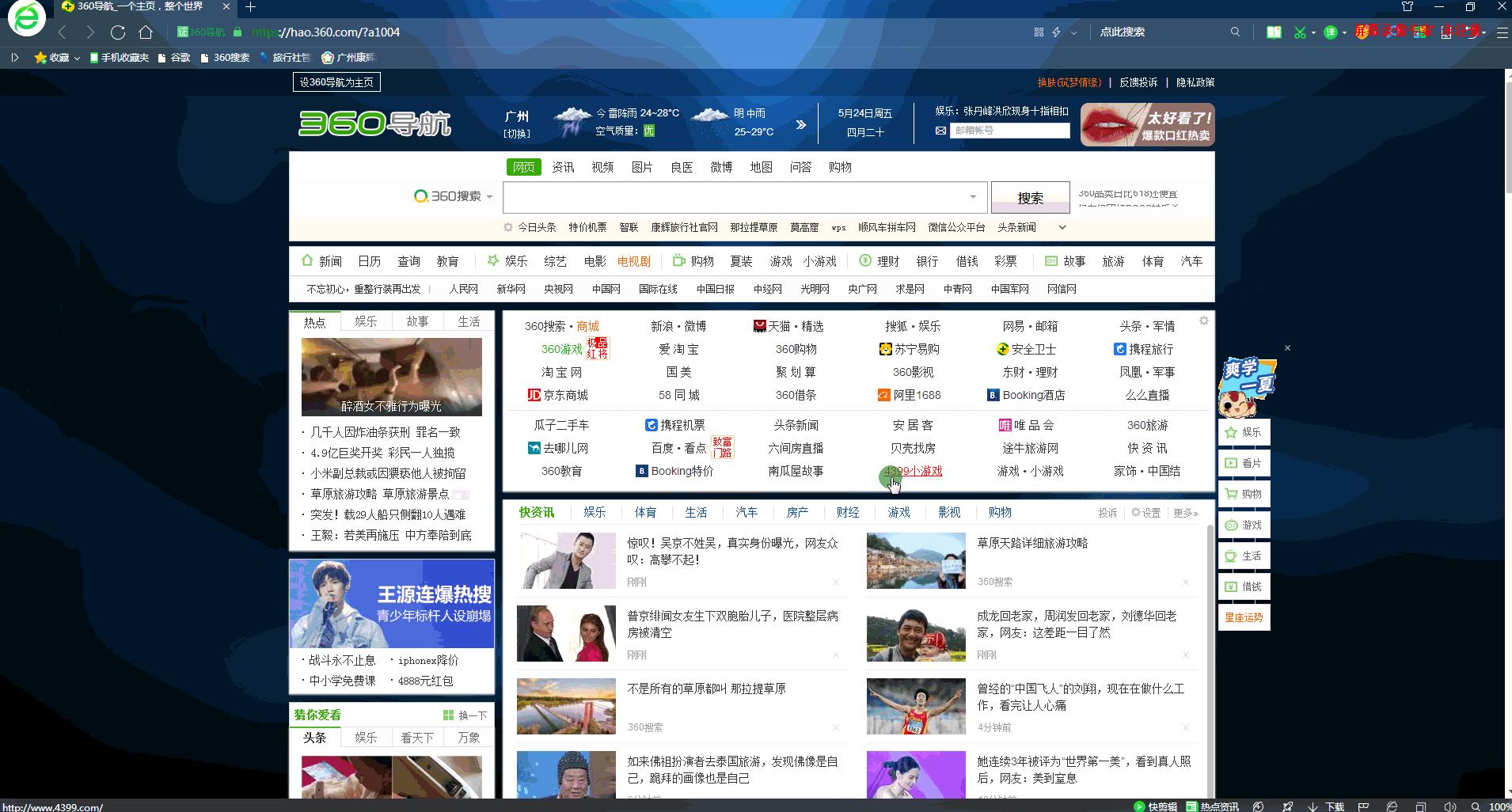Click the 游戏 icon in the right sidebar

1243,524
